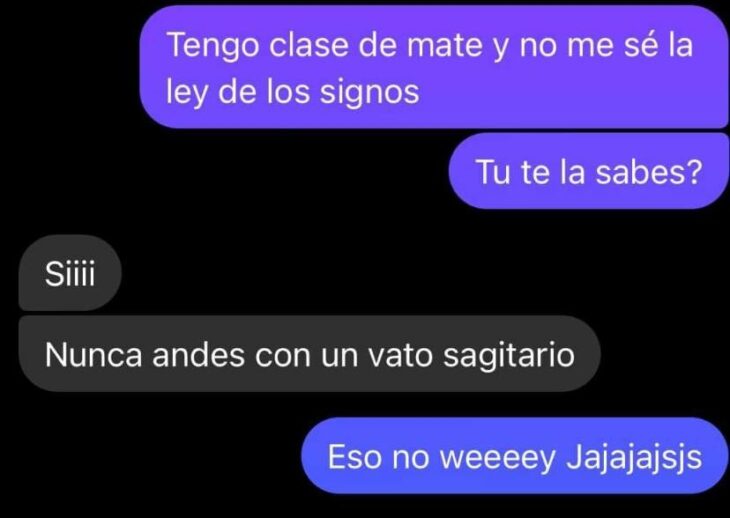Select the word 'Eso' in the last bubble

click(x=355, y=457)
